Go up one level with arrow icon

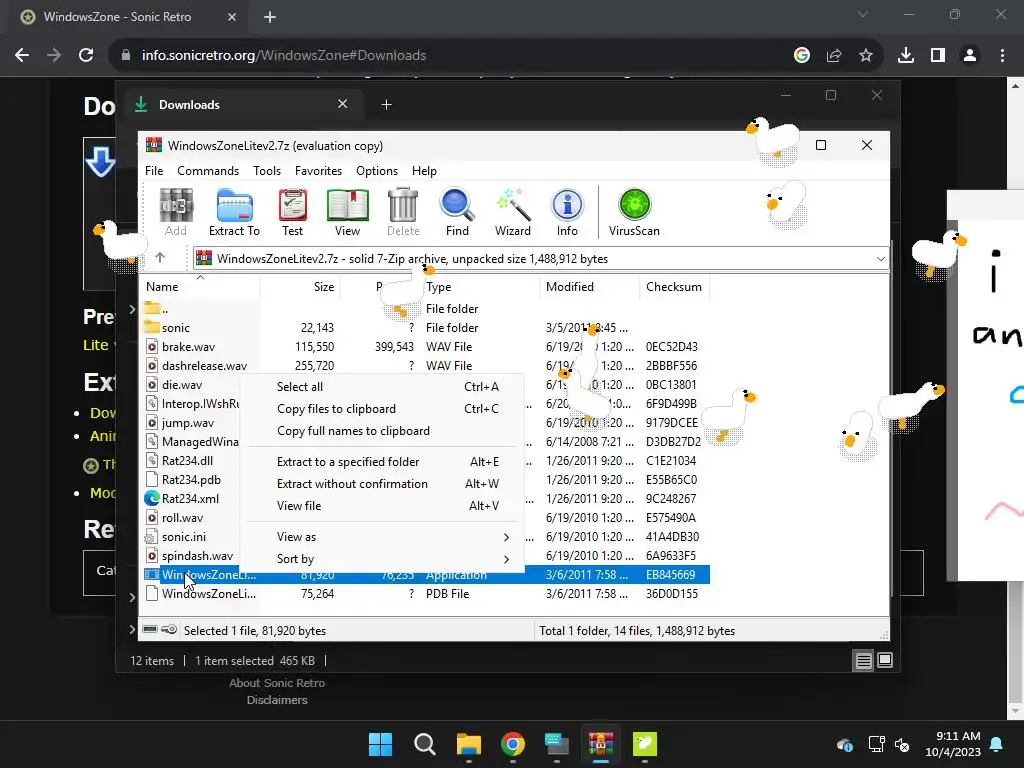pos(160,258)
